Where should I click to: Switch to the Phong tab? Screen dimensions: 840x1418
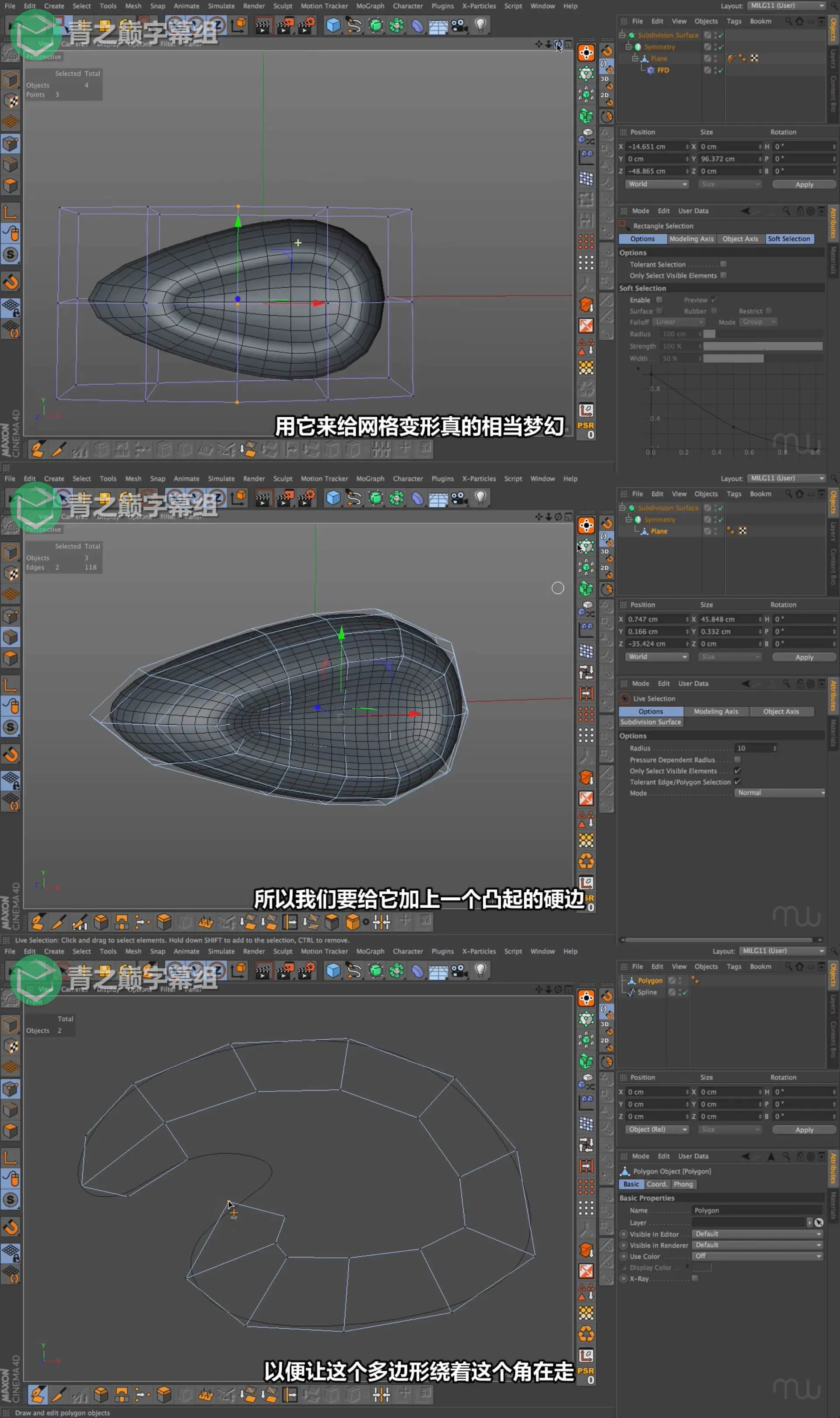click(683, 1184)
